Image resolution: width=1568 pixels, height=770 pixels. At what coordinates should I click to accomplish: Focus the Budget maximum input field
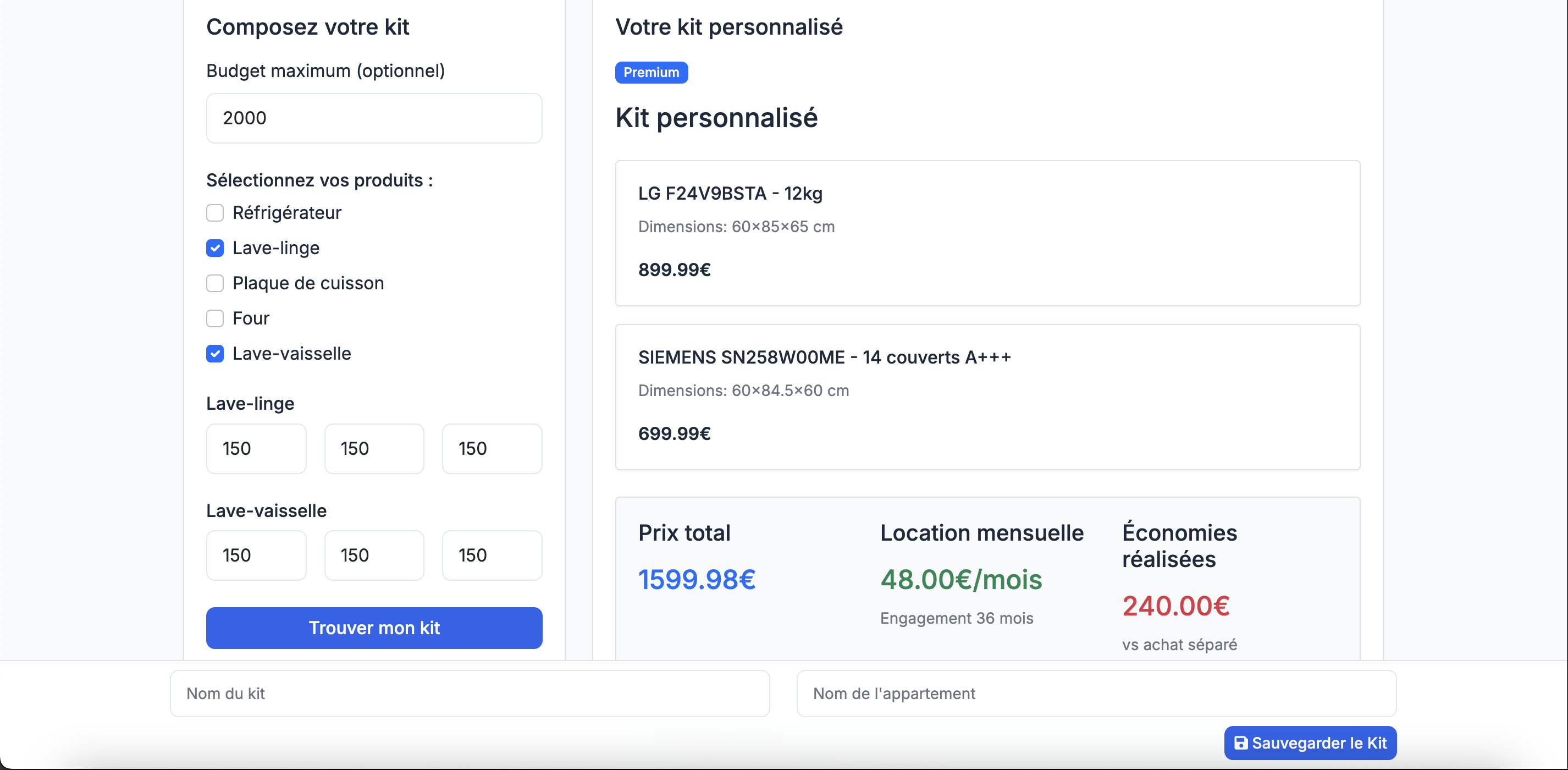pyautogui.click(x=374, y=118)
